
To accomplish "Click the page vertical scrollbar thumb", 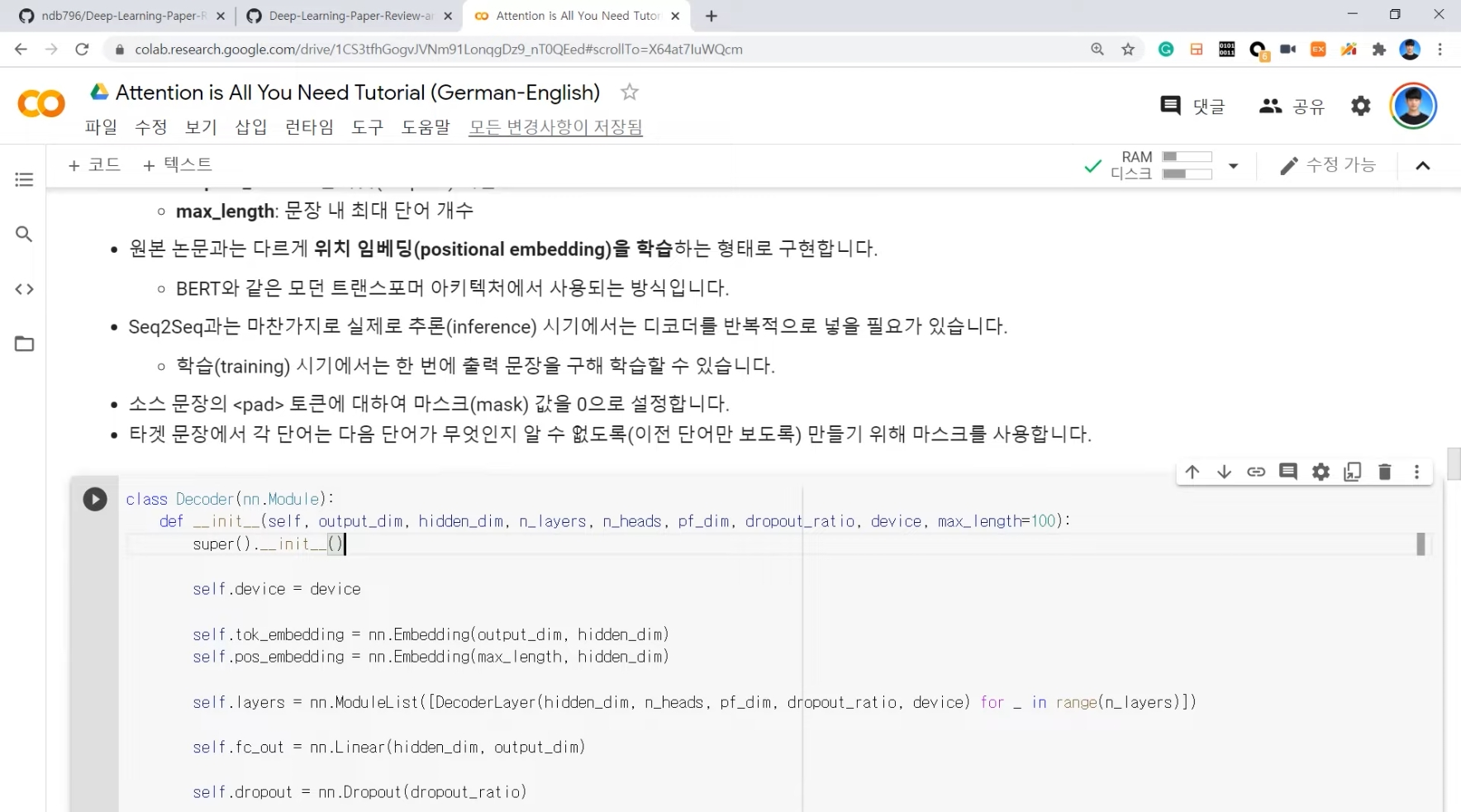I will point(1454,463).
